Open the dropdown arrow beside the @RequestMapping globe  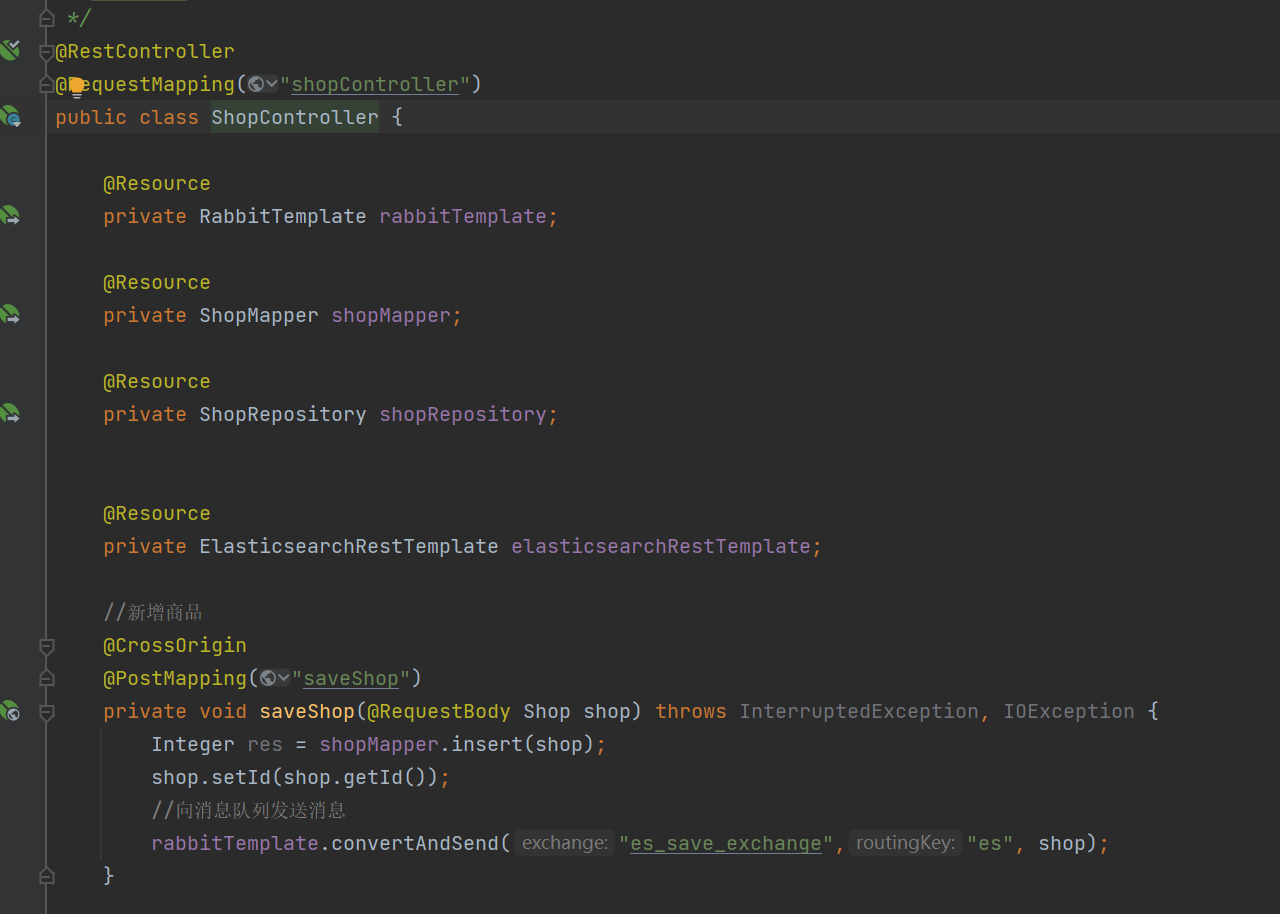click(271, 84)
